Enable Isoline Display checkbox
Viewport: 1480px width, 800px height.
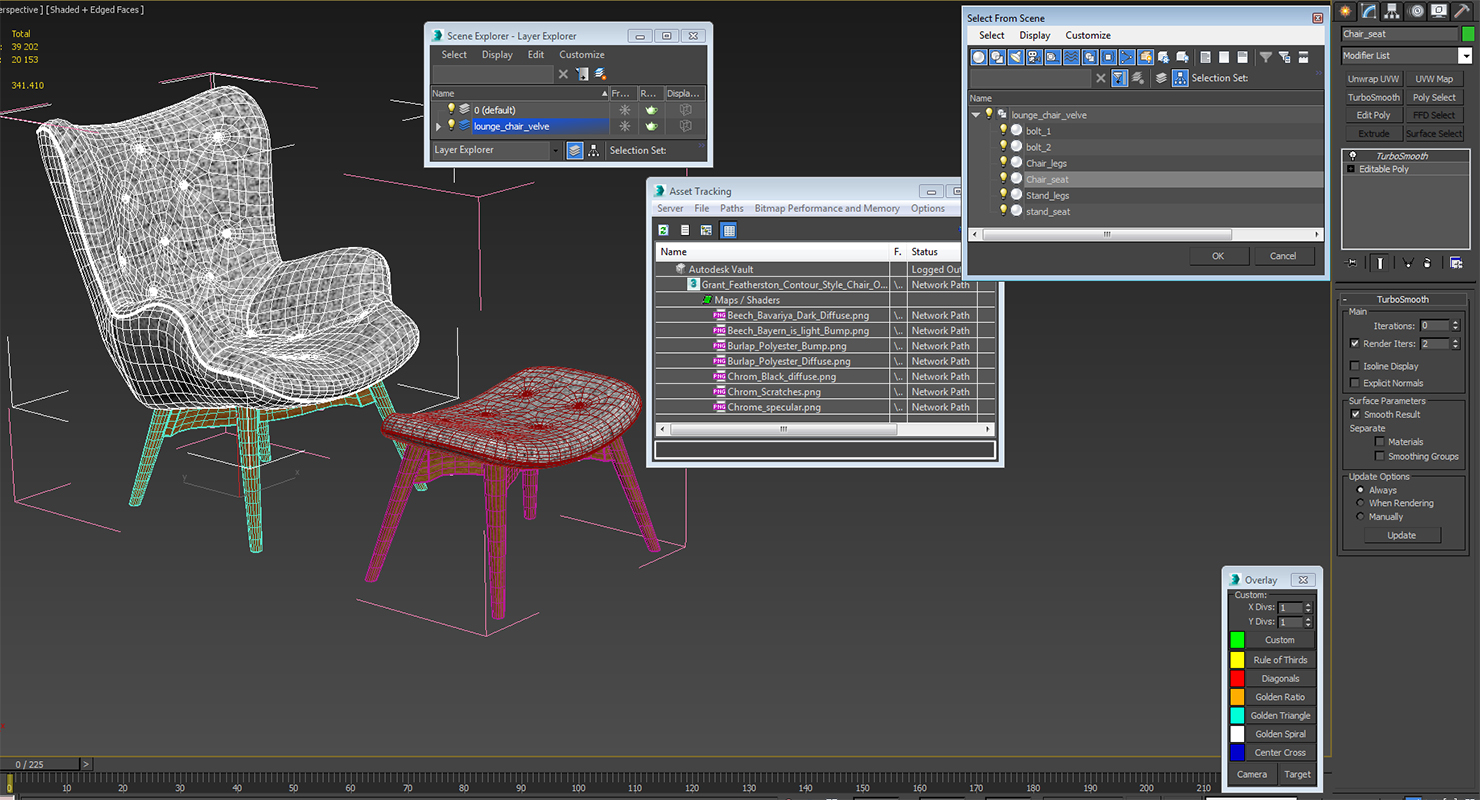point(1355,366)
